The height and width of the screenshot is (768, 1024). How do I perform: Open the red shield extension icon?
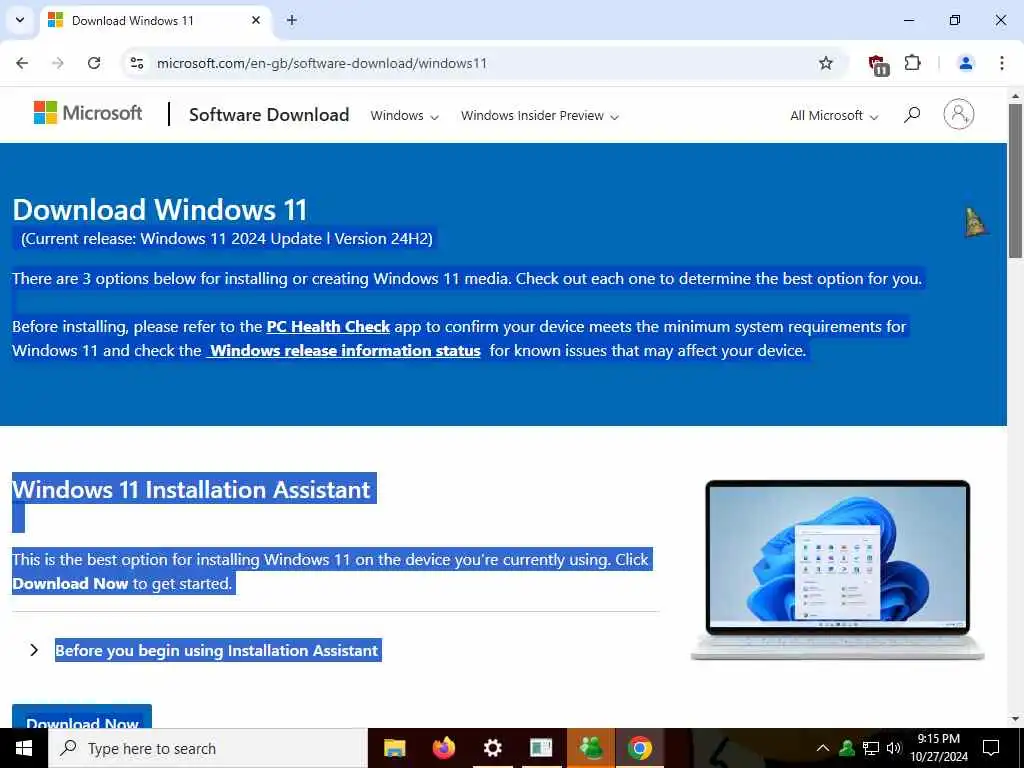pyautogui.click(x=878, y=64)
